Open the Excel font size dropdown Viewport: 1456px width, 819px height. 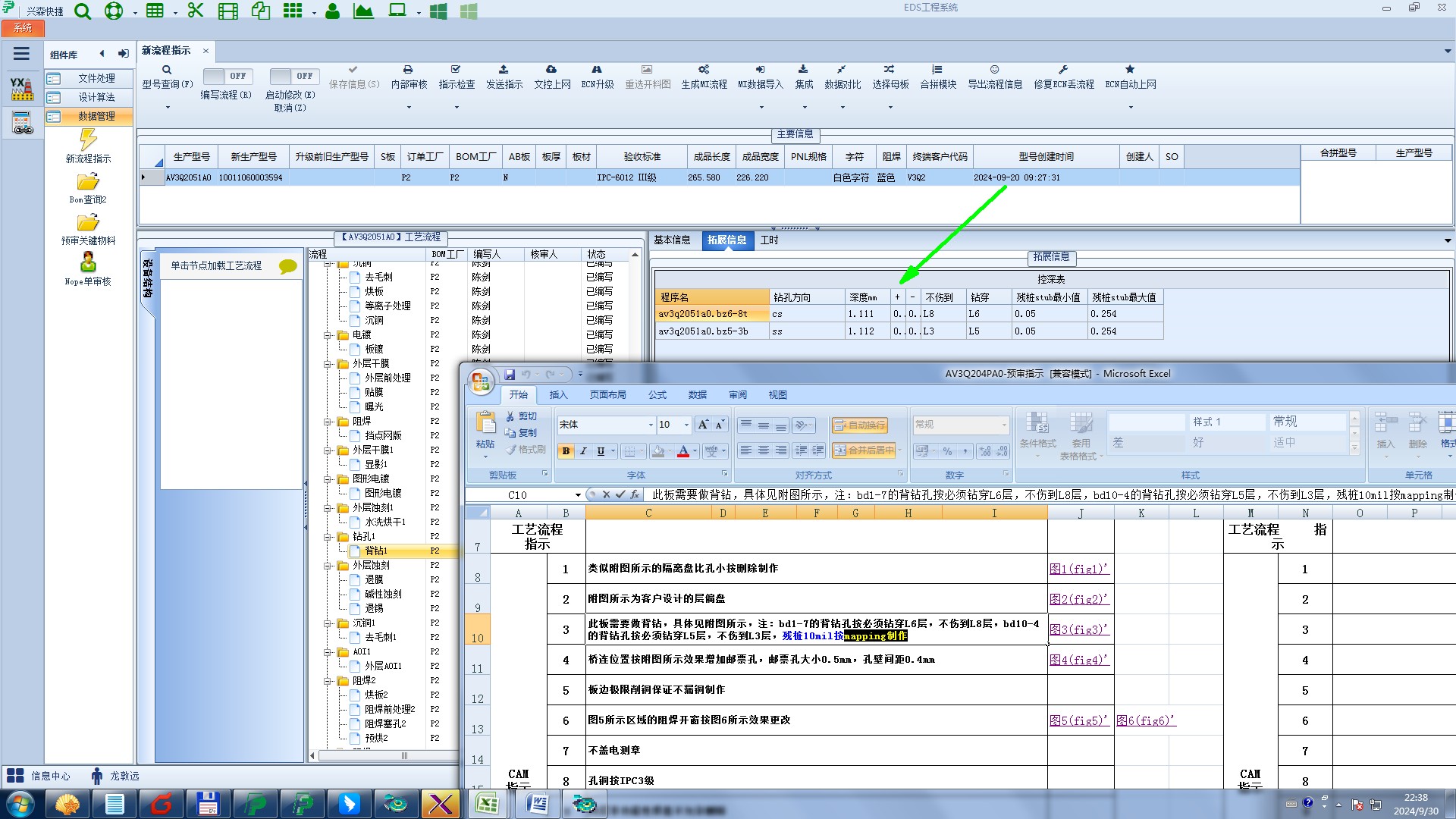coord(686,425)
